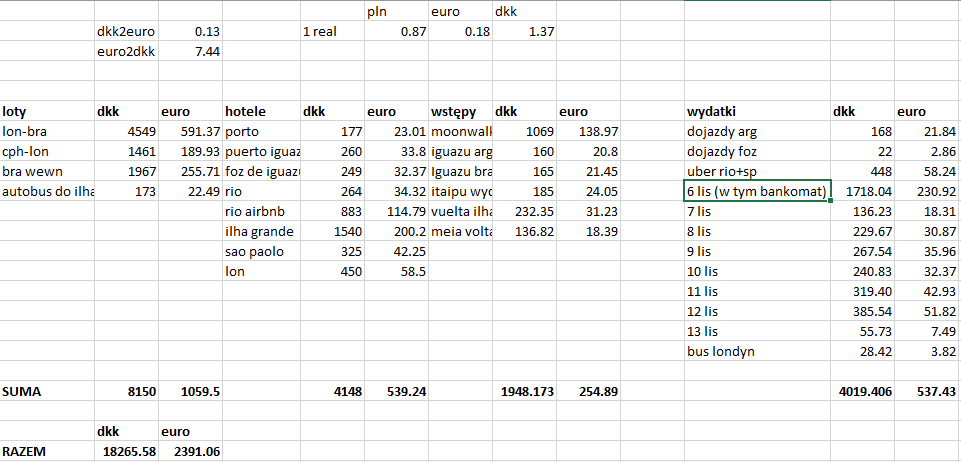The image size is (961, 462).
Task: Select the 'lon-bra' flight cell
Action: click(x=47, y=131)
